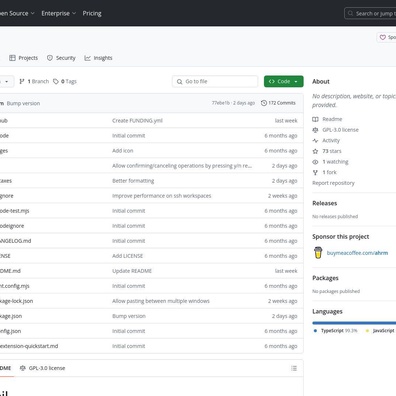Click the 1 fork icon
This screenshot has height=396, width=396.
coord(315,173)
